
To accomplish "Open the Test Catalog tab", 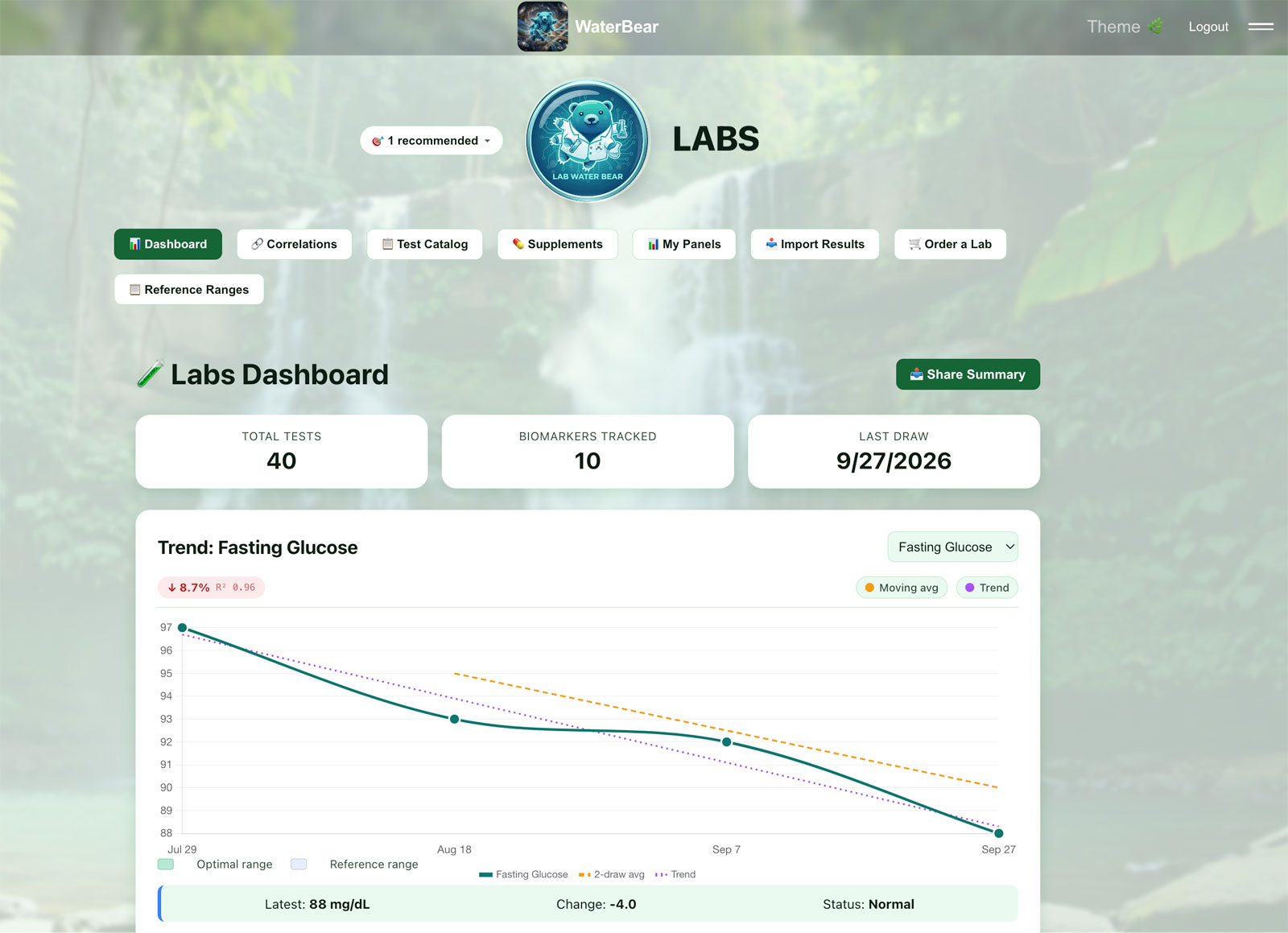I will pos(424,244).
